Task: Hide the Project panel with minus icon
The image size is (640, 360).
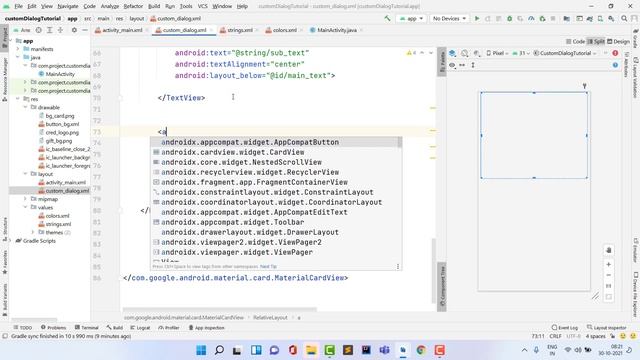Action: point(85,30)
